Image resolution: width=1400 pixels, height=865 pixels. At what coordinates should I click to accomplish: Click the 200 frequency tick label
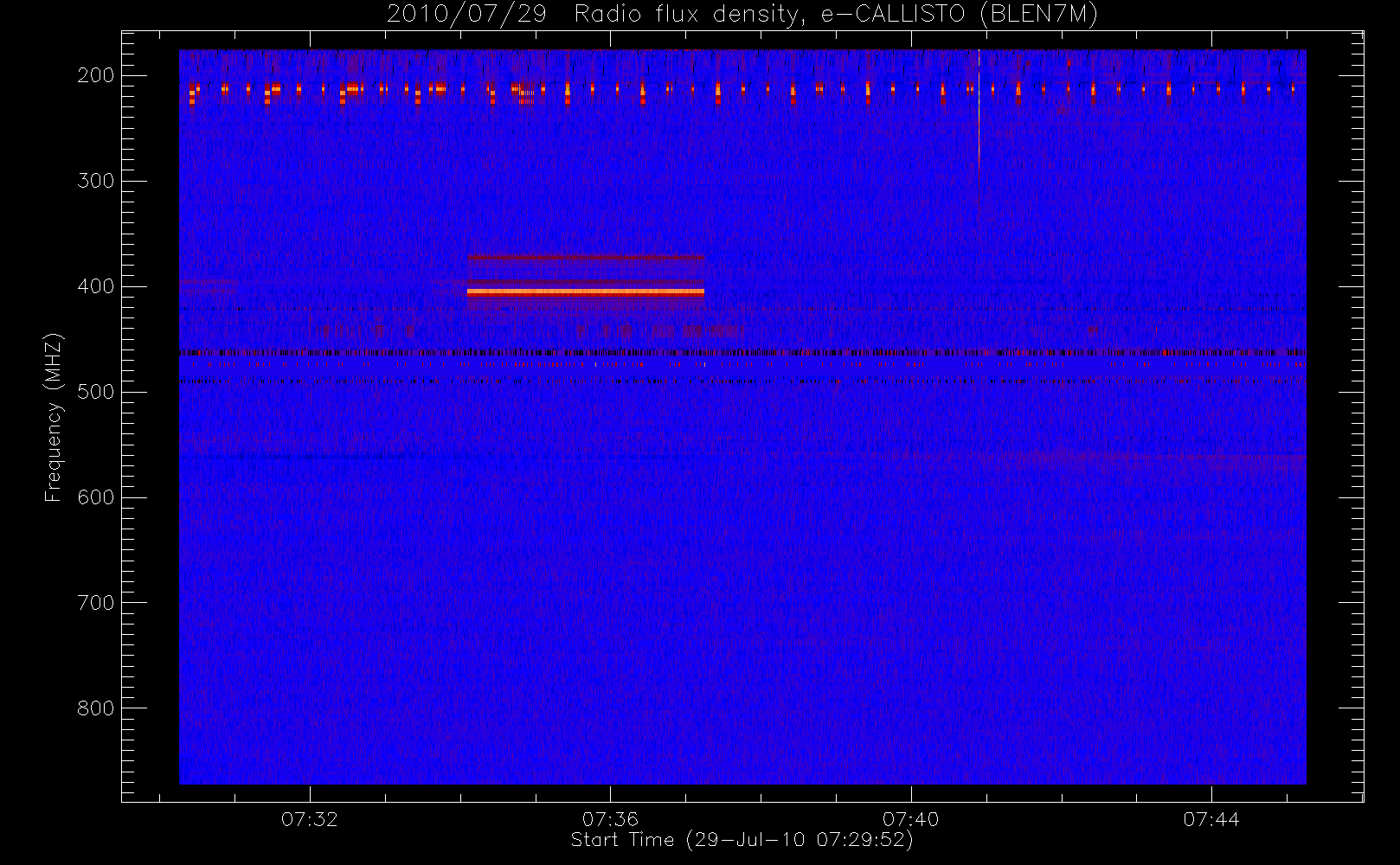tap(96, 75)
